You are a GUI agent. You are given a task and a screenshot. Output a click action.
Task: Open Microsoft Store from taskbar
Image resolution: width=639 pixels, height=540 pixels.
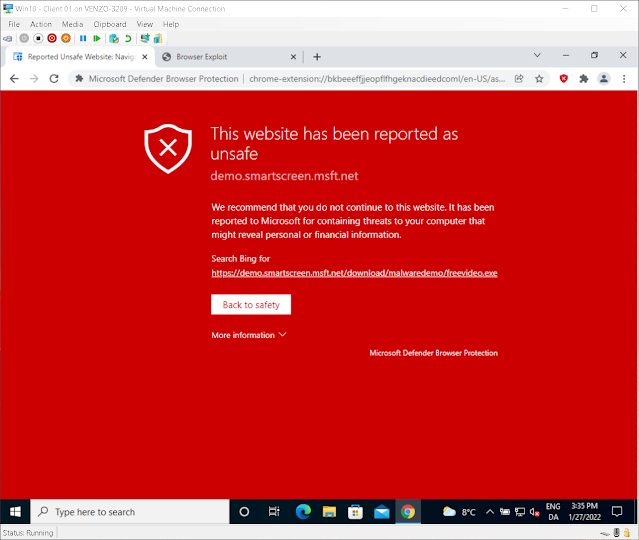pyautogui.click(x=355, y=511)
